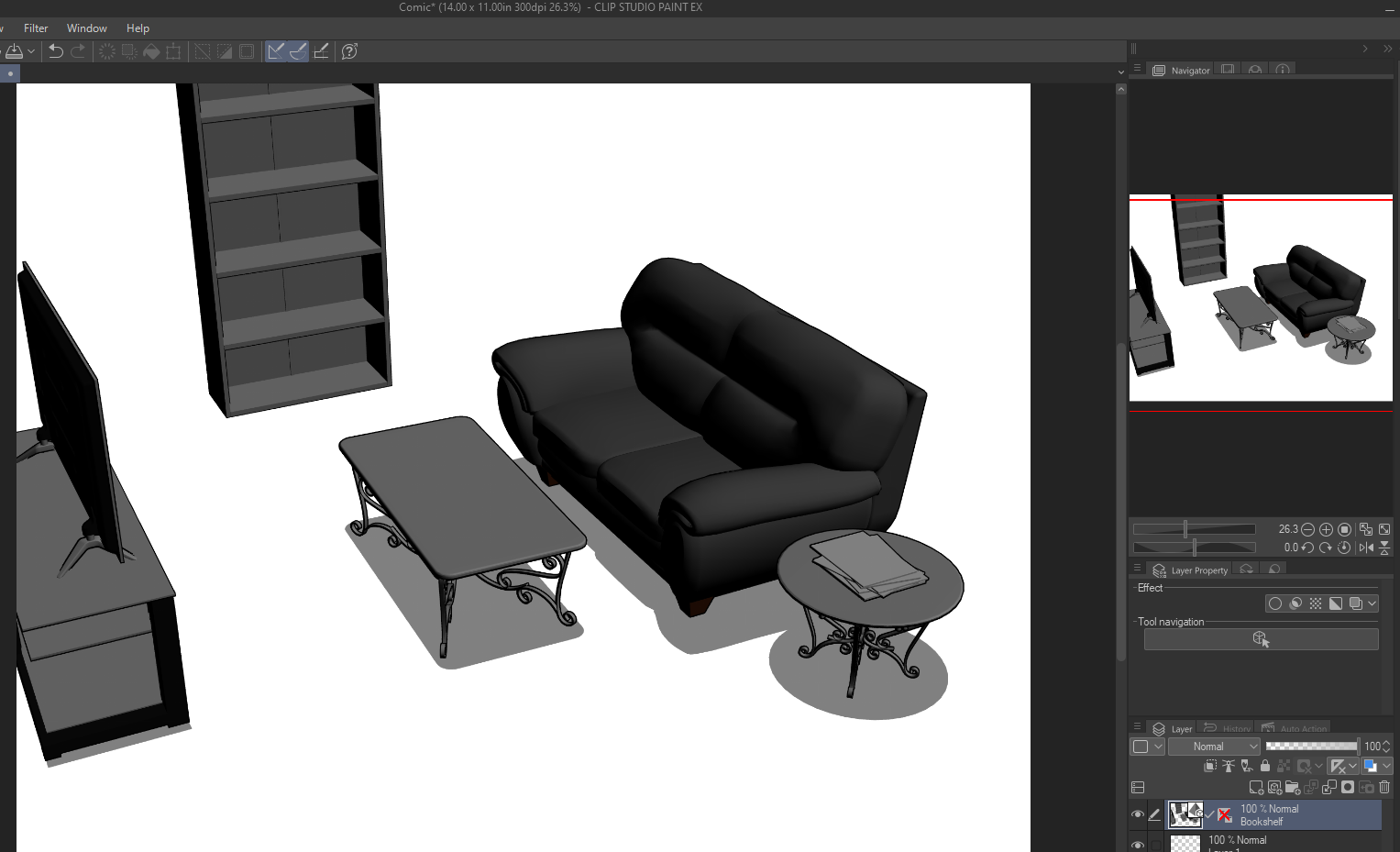The height and width of the screenshot is (852, 1400).
Task: Rotate canvas left in Navigator
Action: (1308, 548)
